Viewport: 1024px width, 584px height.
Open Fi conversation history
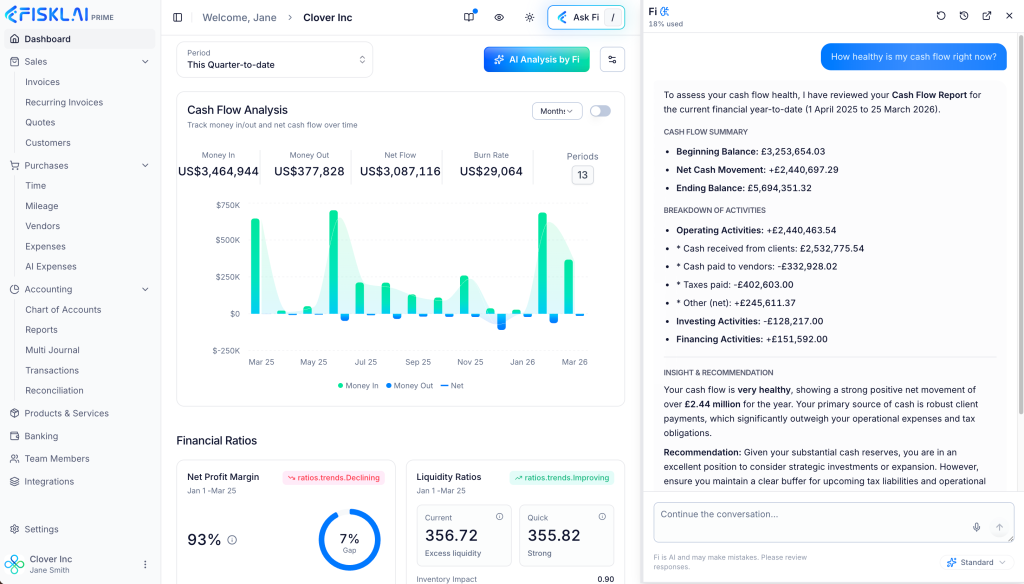pos(963,15)
